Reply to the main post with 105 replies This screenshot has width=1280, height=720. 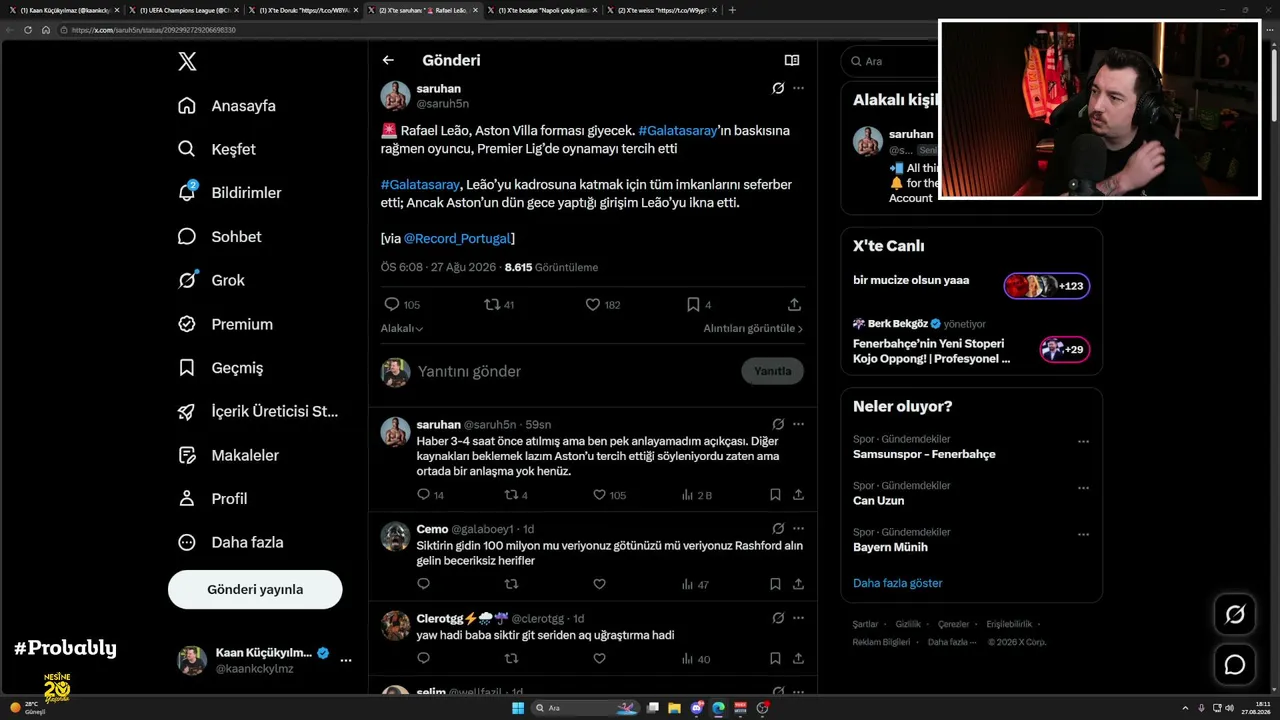click(x=392, y=304)
